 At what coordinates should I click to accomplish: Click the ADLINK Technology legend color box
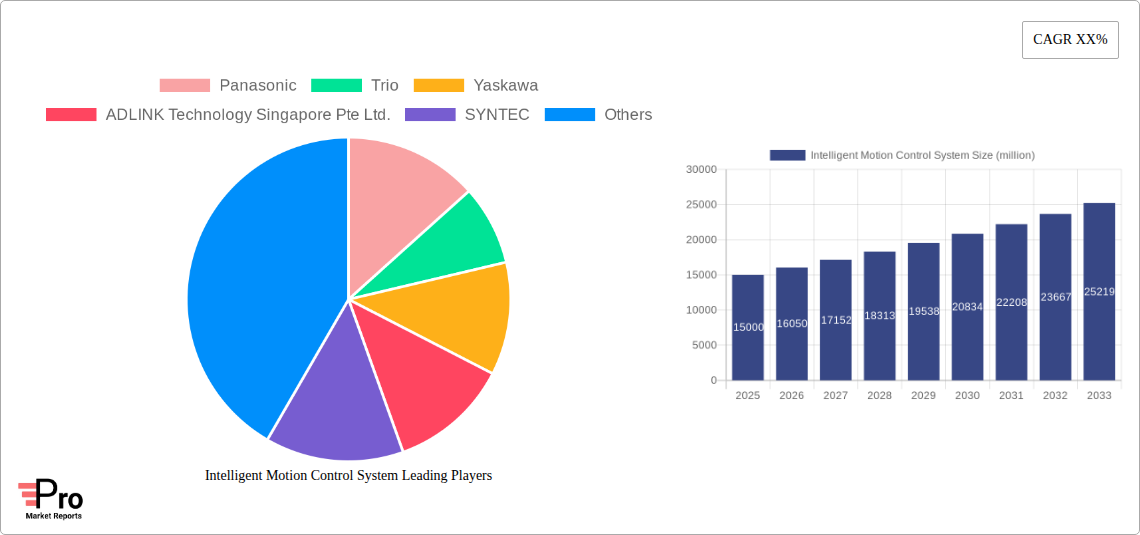tap(71, 115)
